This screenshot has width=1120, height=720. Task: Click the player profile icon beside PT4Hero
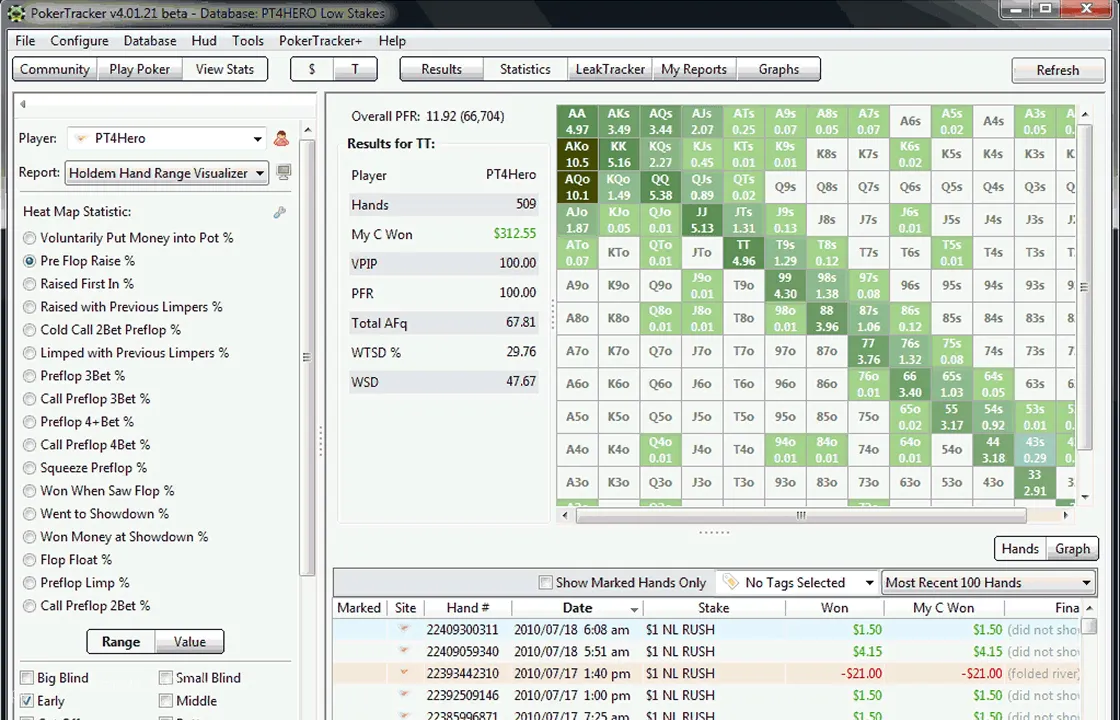coord(281,139)
